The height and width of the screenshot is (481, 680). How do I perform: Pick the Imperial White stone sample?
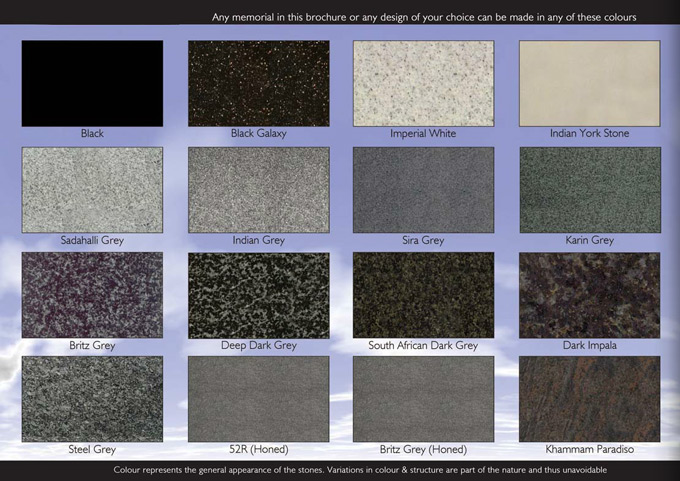tap(423, 84)
